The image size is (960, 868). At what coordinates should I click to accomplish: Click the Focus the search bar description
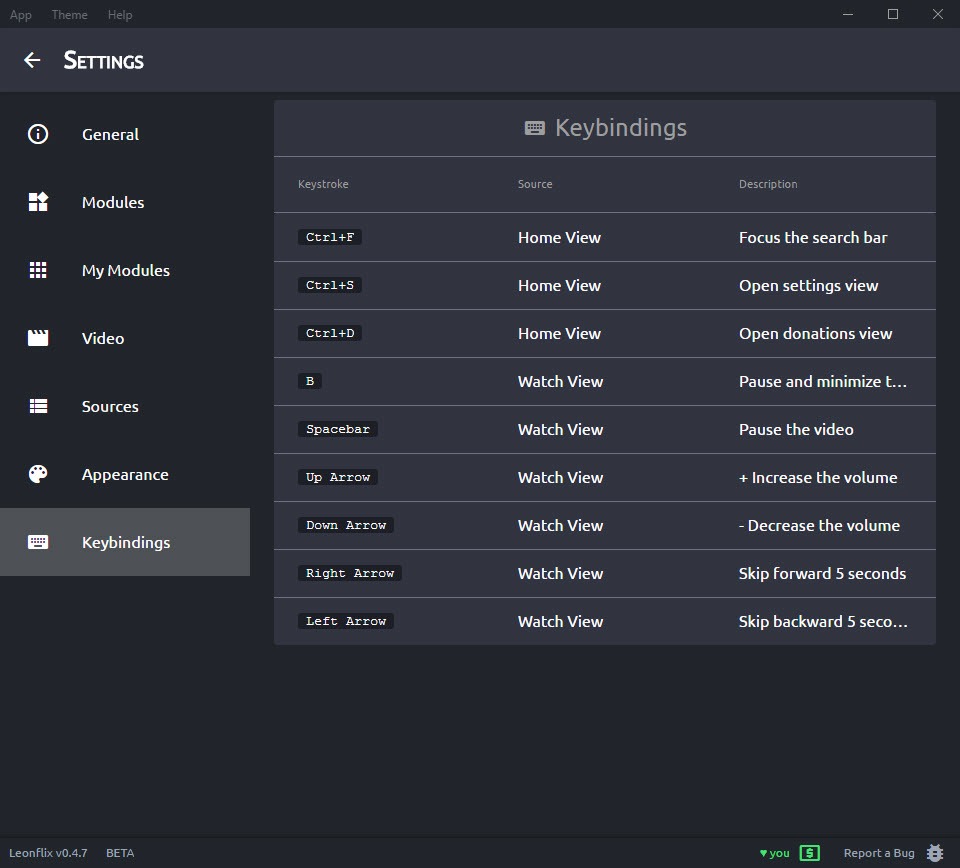tap(812, 238)
